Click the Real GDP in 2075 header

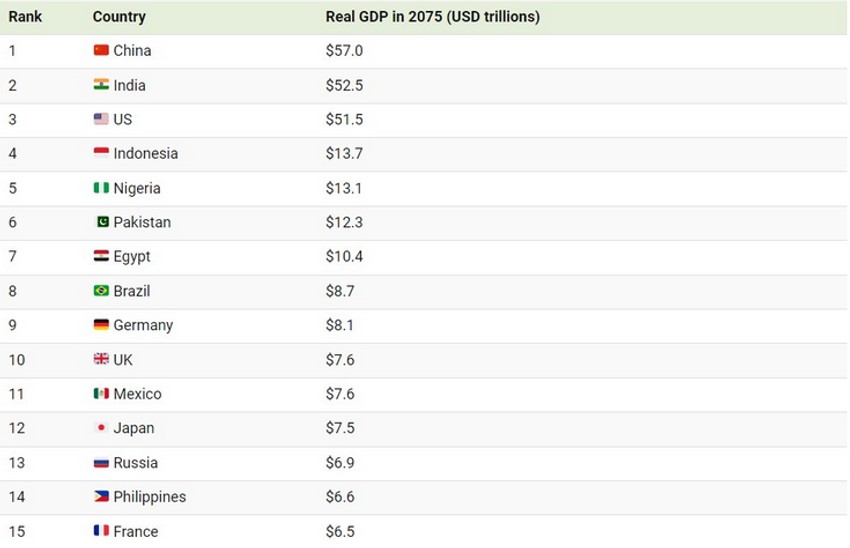pos(432,17)
